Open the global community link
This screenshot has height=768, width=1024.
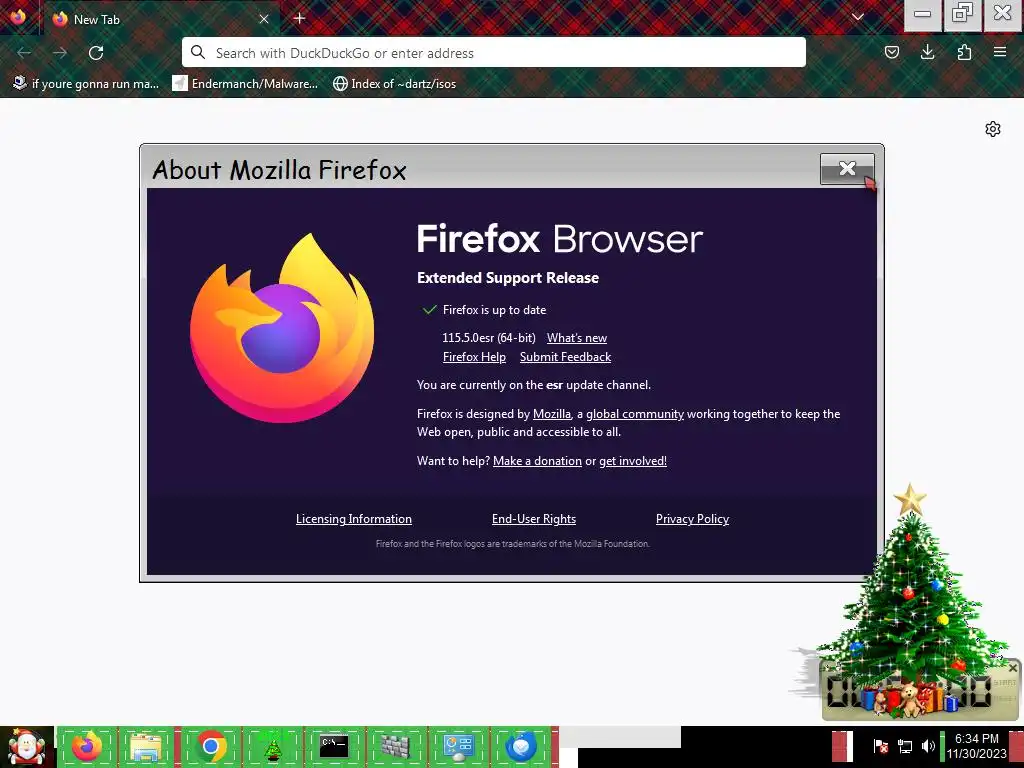[x=635, y=413]
